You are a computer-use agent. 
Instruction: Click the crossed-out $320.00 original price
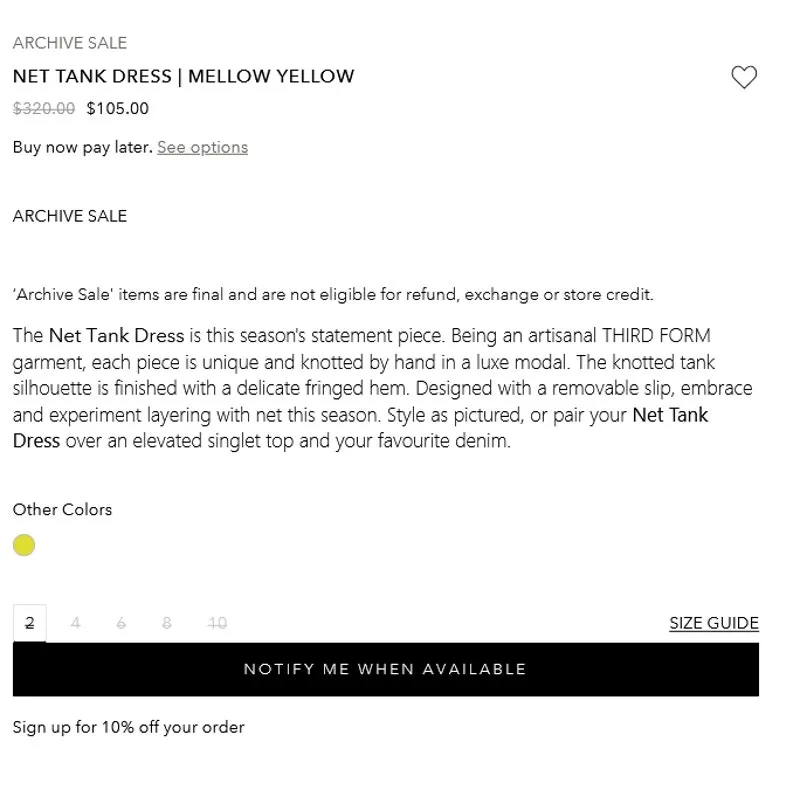click(43, 108)
